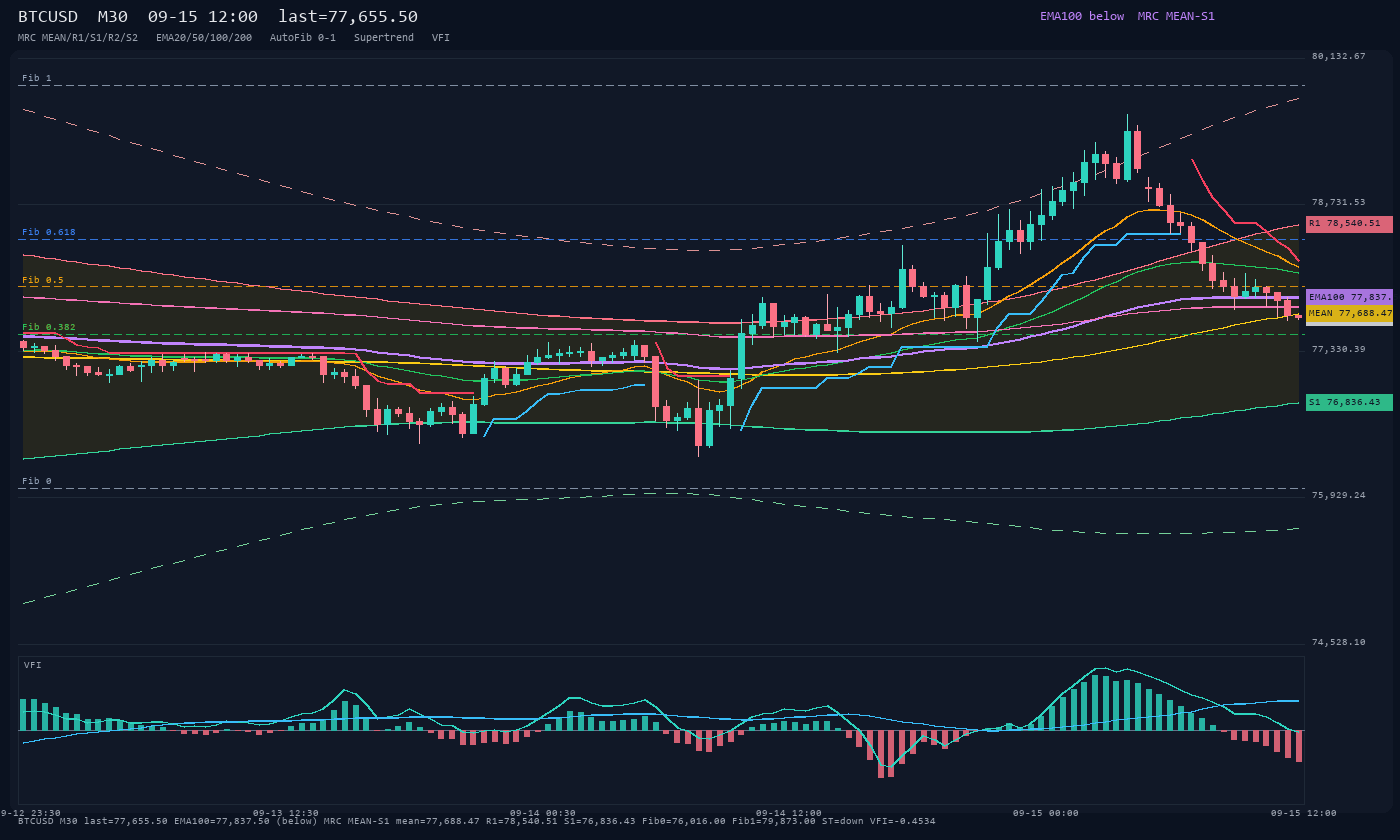Click the 09-12 23:30 time axis label
The image size is (1400, 840).
click(x=30, y=813)
